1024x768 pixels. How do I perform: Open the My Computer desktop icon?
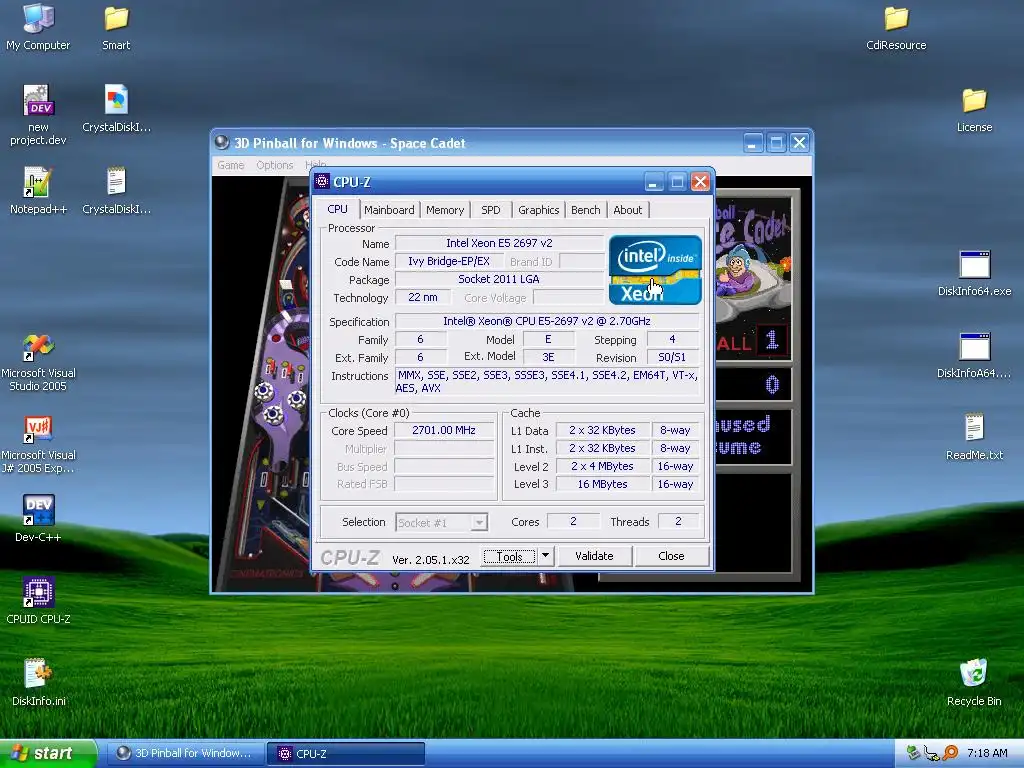click(x=38, y=27)
